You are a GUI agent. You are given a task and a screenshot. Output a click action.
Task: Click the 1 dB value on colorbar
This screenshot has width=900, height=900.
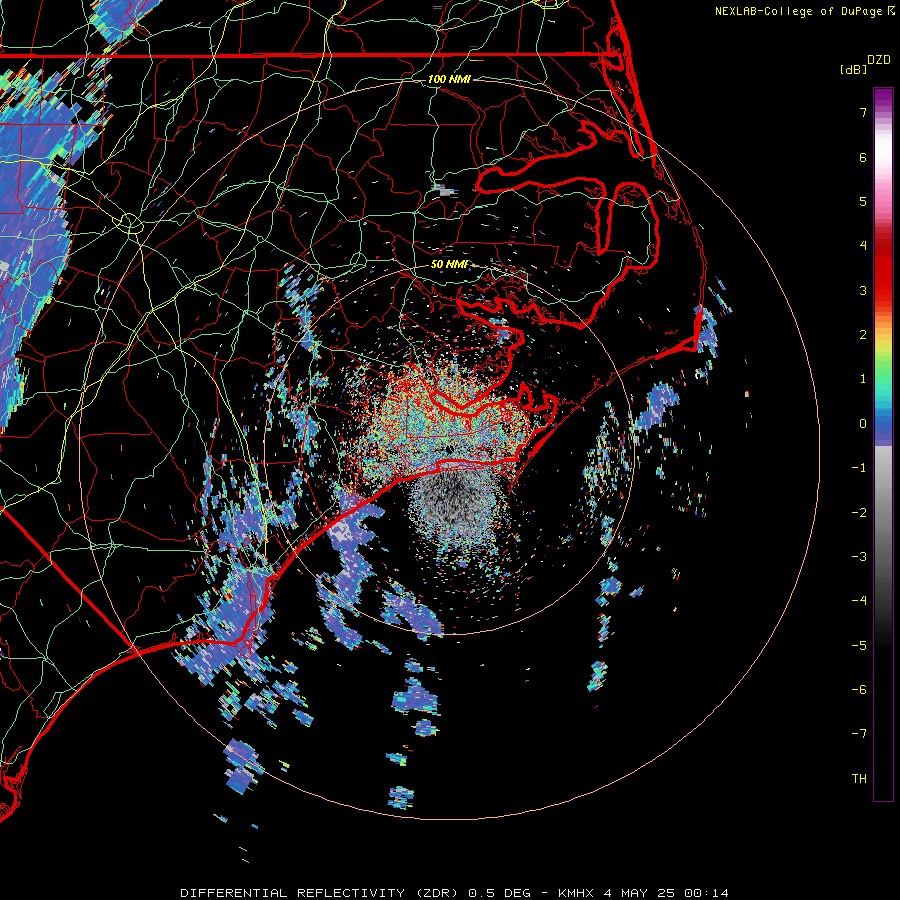pos(863,379)
